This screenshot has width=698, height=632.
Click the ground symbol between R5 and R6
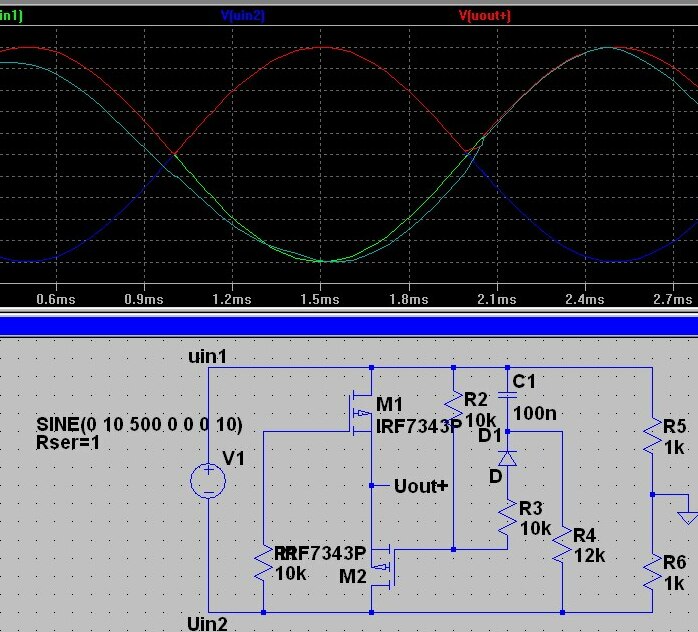(x=687, y=516)
